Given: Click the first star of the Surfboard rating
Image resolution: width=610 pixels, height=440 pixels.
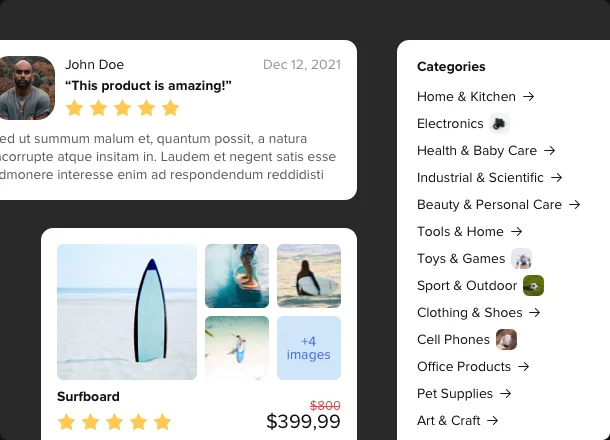Looking at the screenshot, I should point(66,422).
